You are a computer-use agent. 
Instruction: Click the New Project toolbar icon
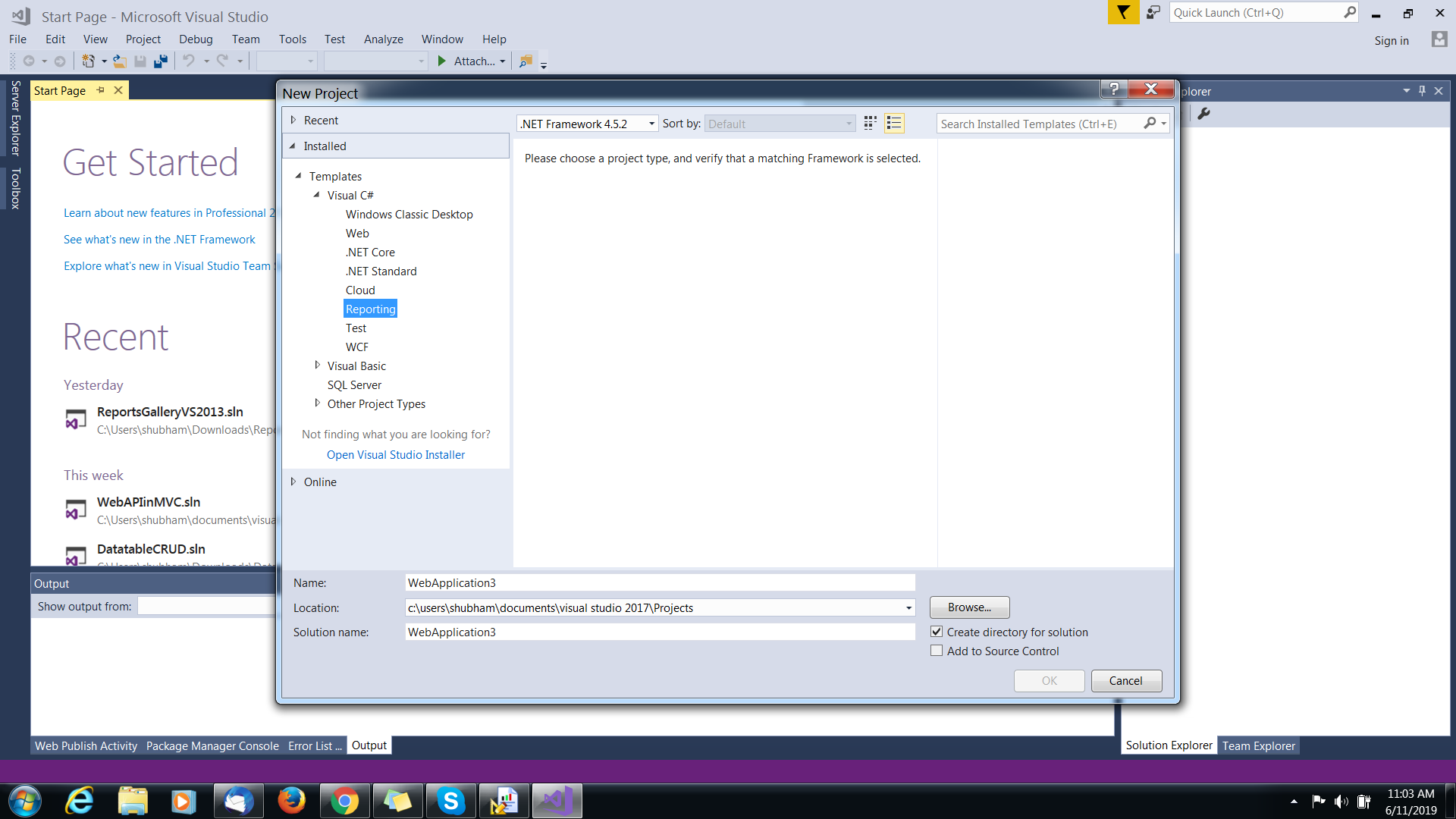pyautogui.click(x=88, y=61)
